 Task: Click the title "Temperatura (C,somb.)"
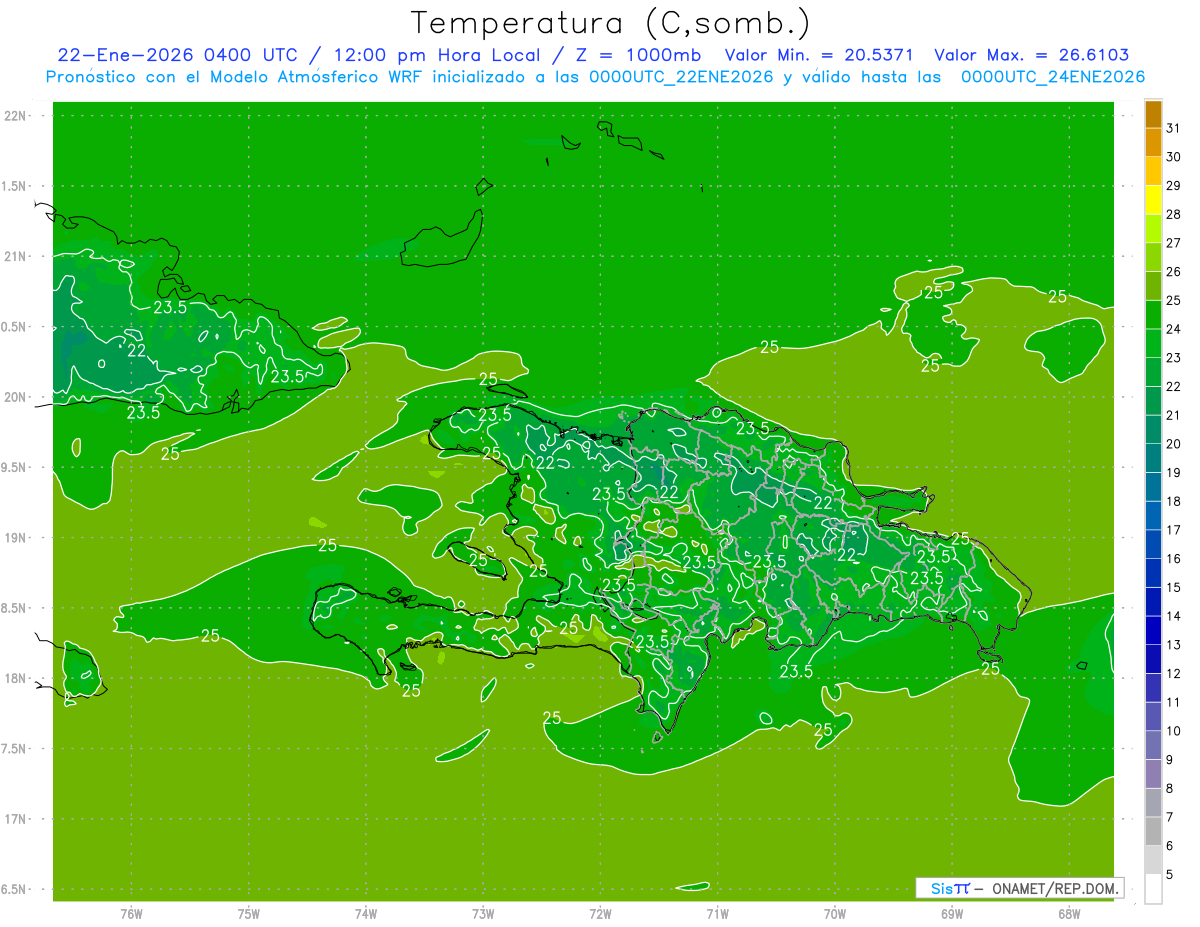612,23
